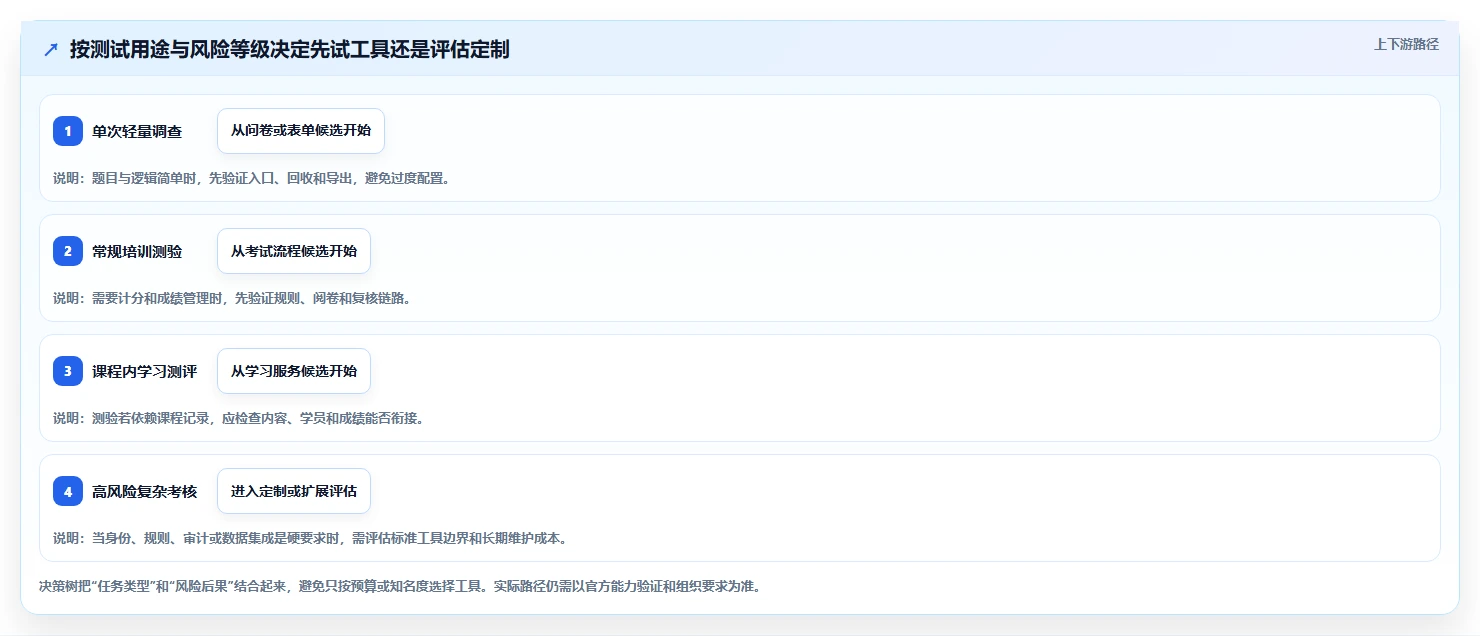Click the description starting 说明：需要计分和成绩管理时
This screenshot has height=636, width=1480.
[x=232, y=298]
